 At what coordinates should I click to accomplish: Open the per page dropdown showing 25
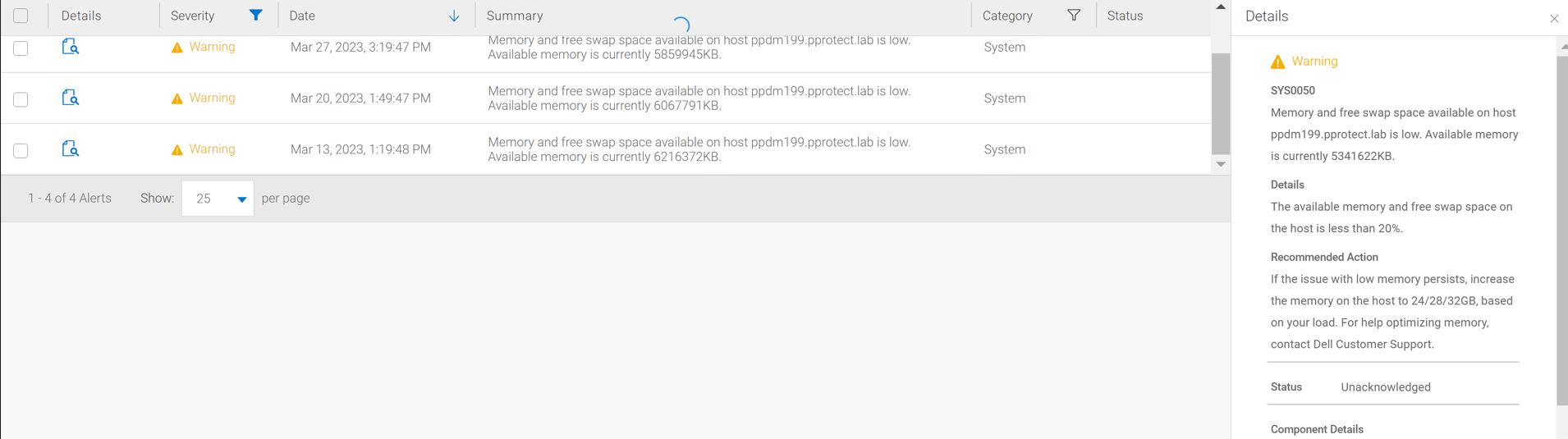(218, 199)
